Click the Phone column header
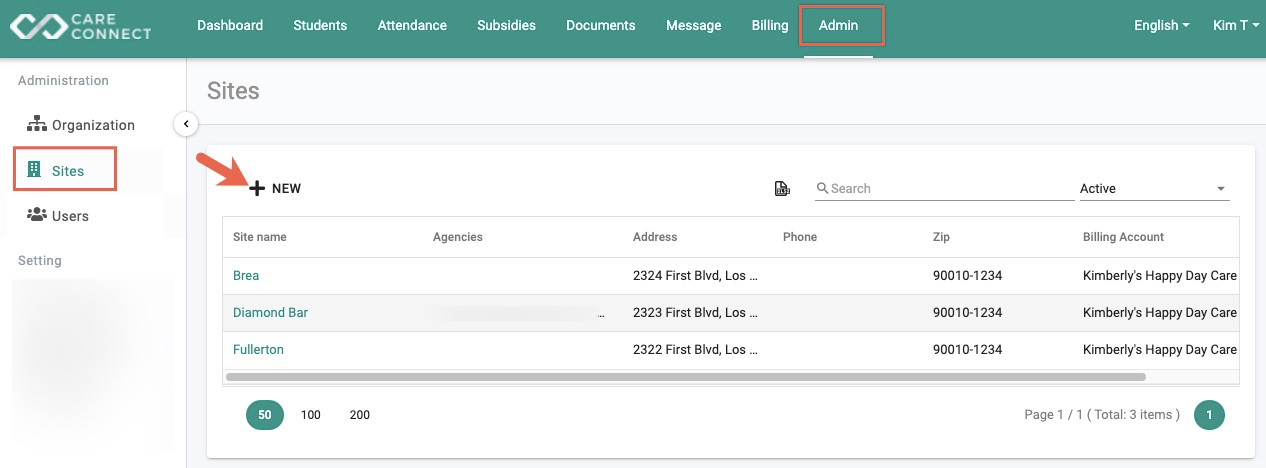This screenshot has width=1266, height=468. pyautogui.click(x=800, y=237)
